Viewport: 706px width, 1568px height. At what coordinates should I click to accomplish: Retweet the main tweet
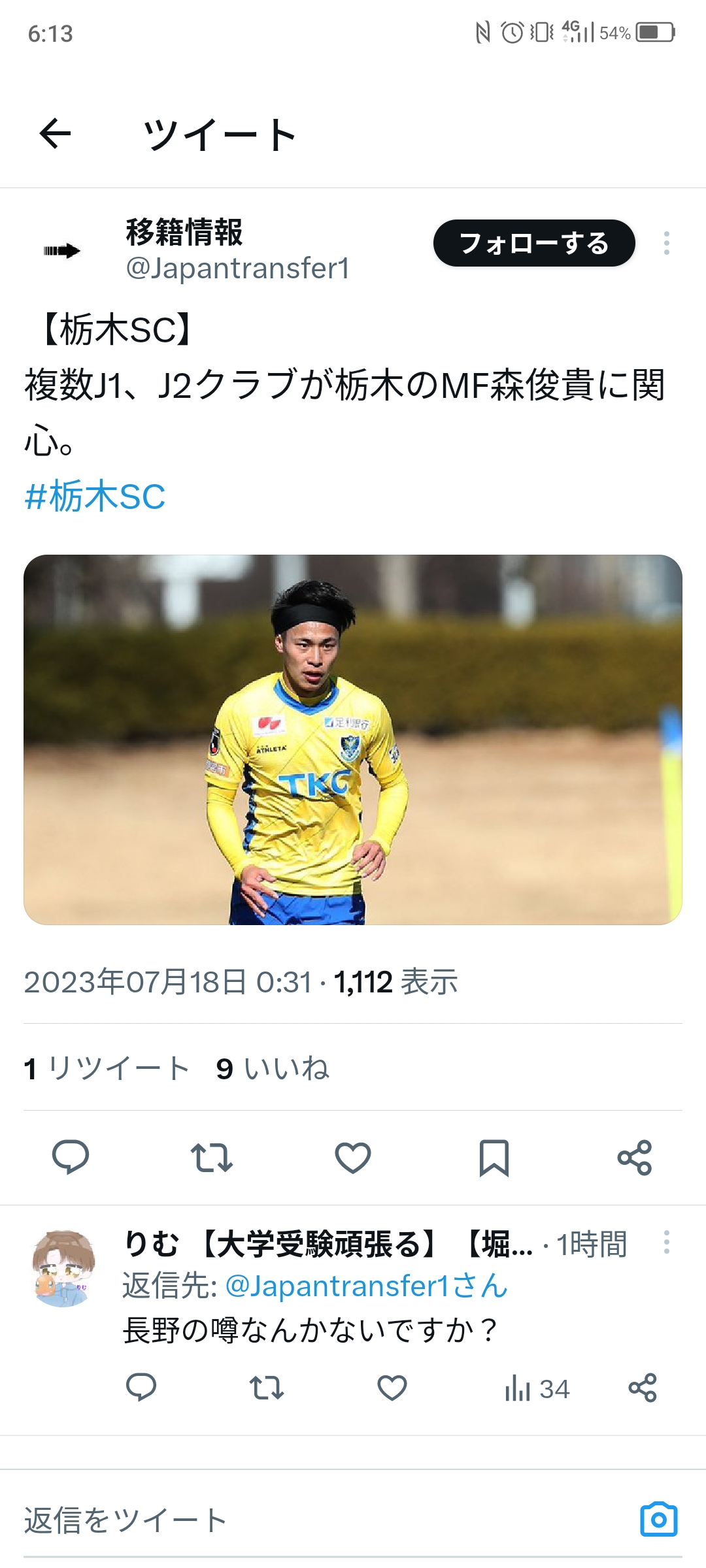pos(212,1157)
